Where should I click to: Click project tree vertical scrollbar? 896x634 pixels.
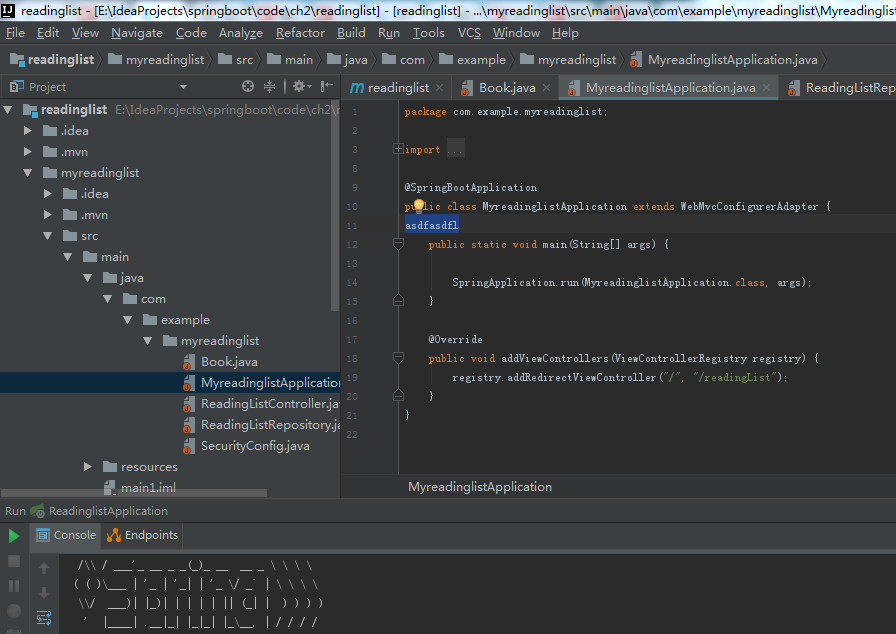pyautogui.click(x=335, y=206)
